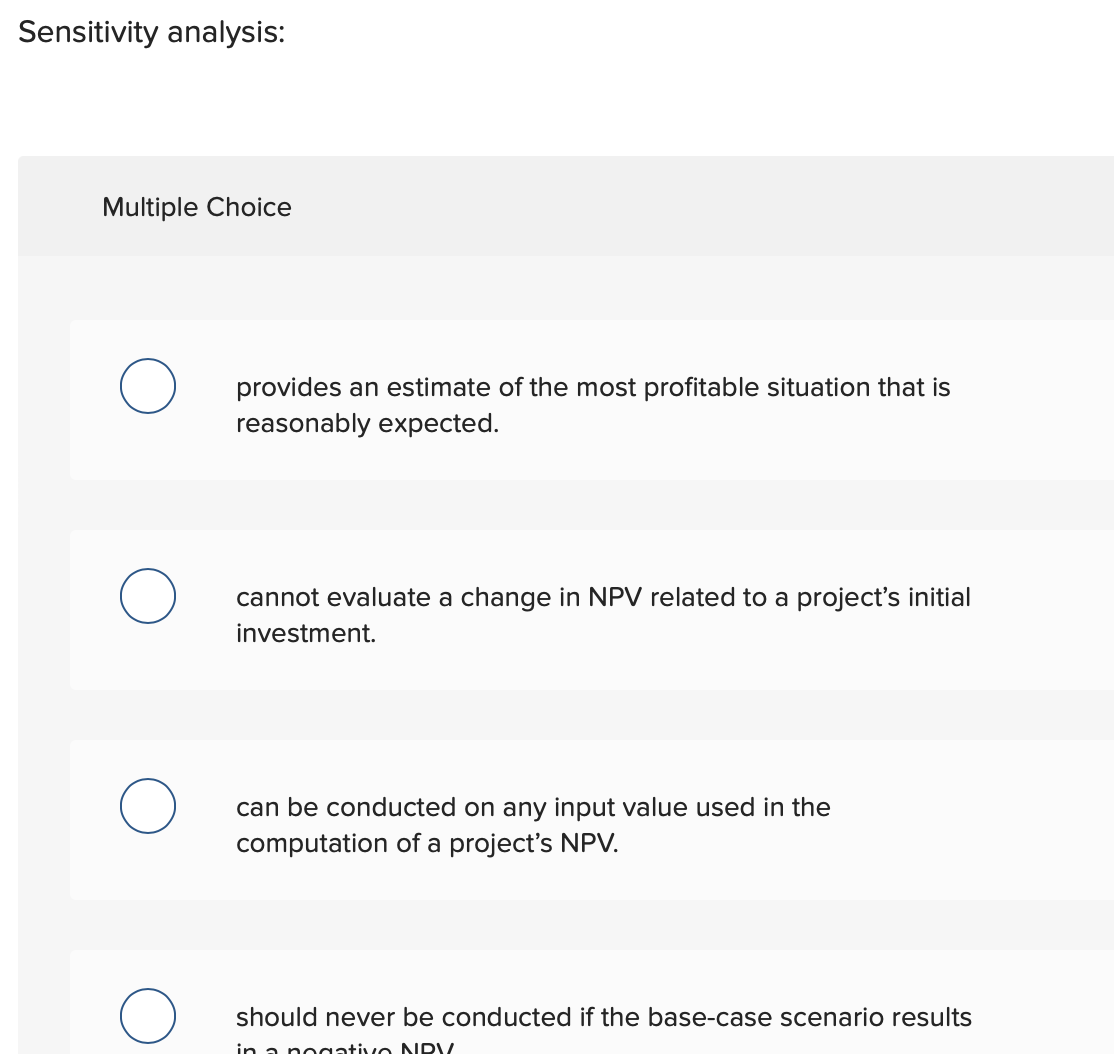
Task: Click the question text 'Sensitivity analysis:'
Action: [x=151, y=32]
